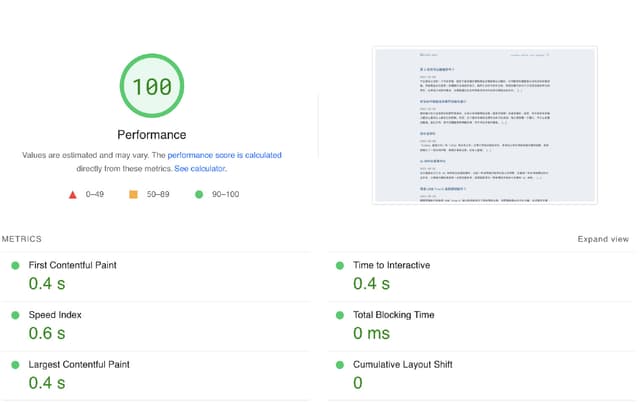Select the Cumulative Layout Shift metric label
Viewport: 640px width, 404px height.
tap(402, 365)
